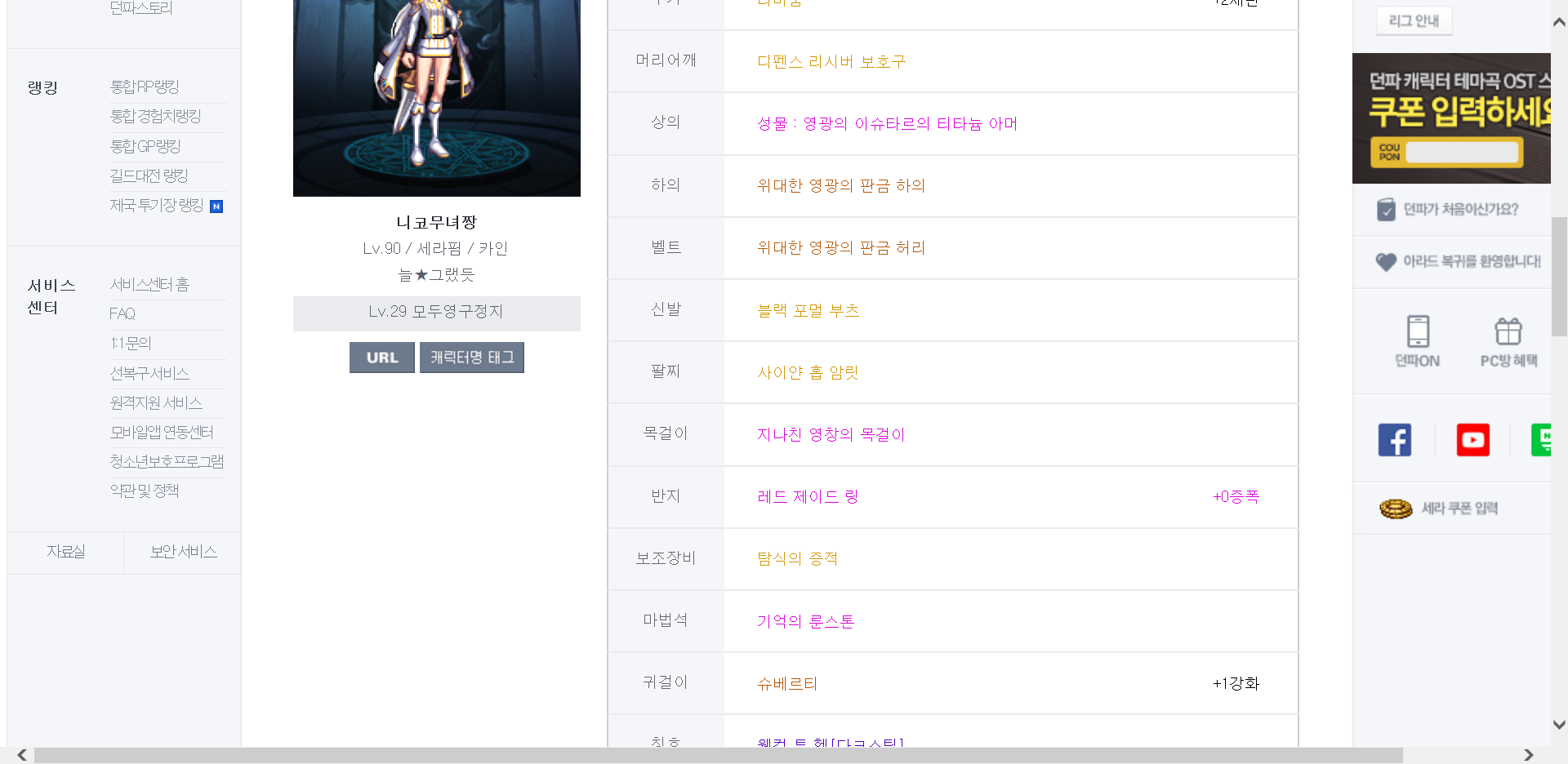Click the 아라드 복귀를 환영합니다! link
Image resolution: width=1568 pixels, height=764 pixels.
[1472, 261]
